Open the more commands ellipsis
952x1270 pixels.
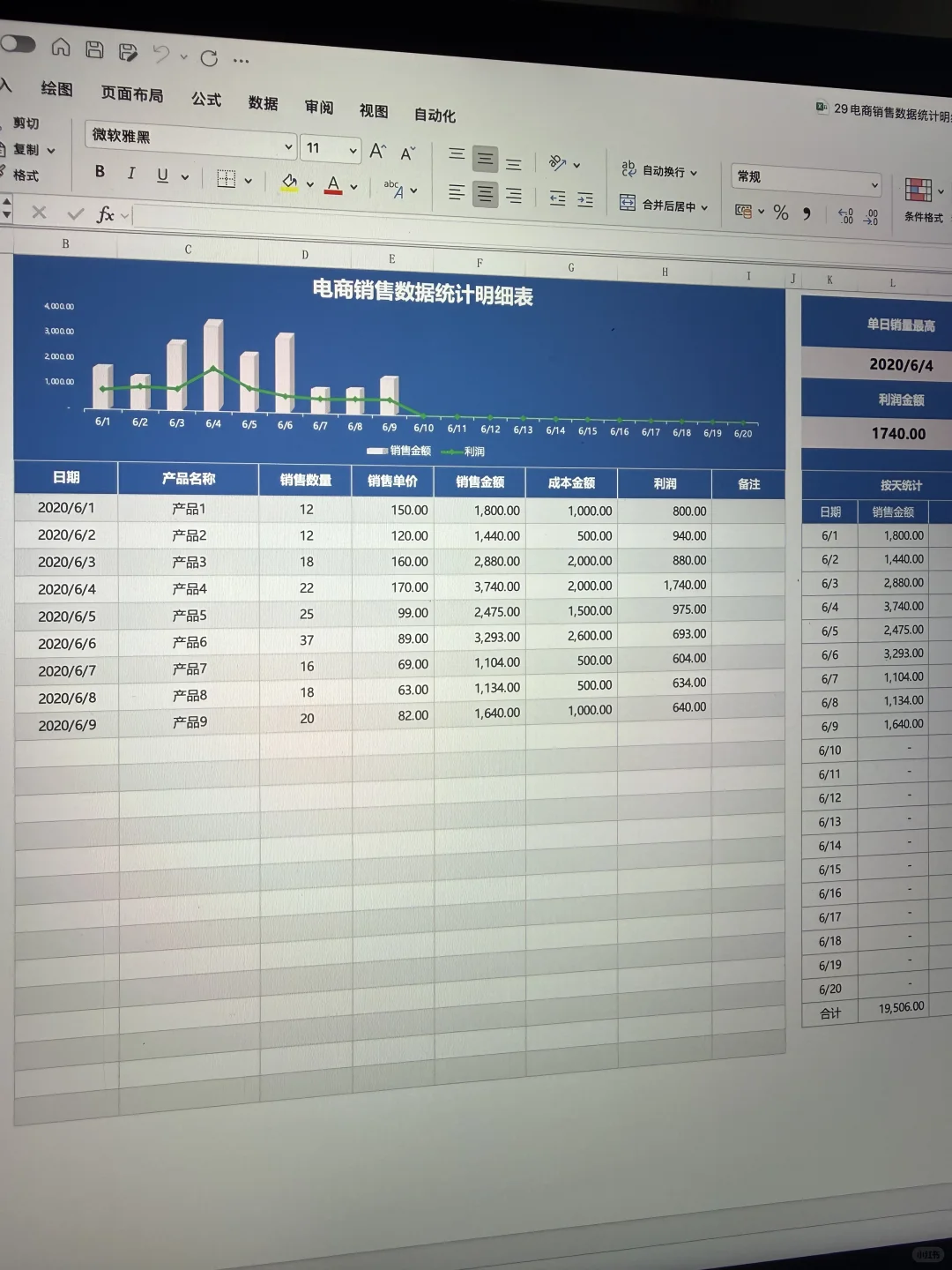click(x=241, y=61)
